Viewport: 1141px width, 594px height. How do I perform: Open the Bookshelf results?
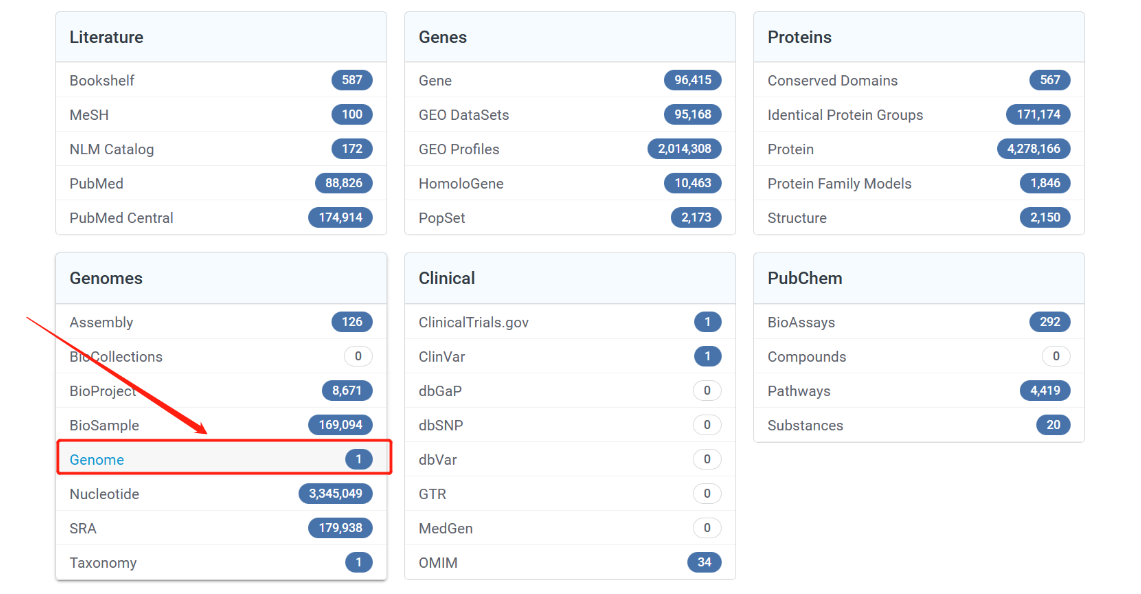(x=102, y=81)
